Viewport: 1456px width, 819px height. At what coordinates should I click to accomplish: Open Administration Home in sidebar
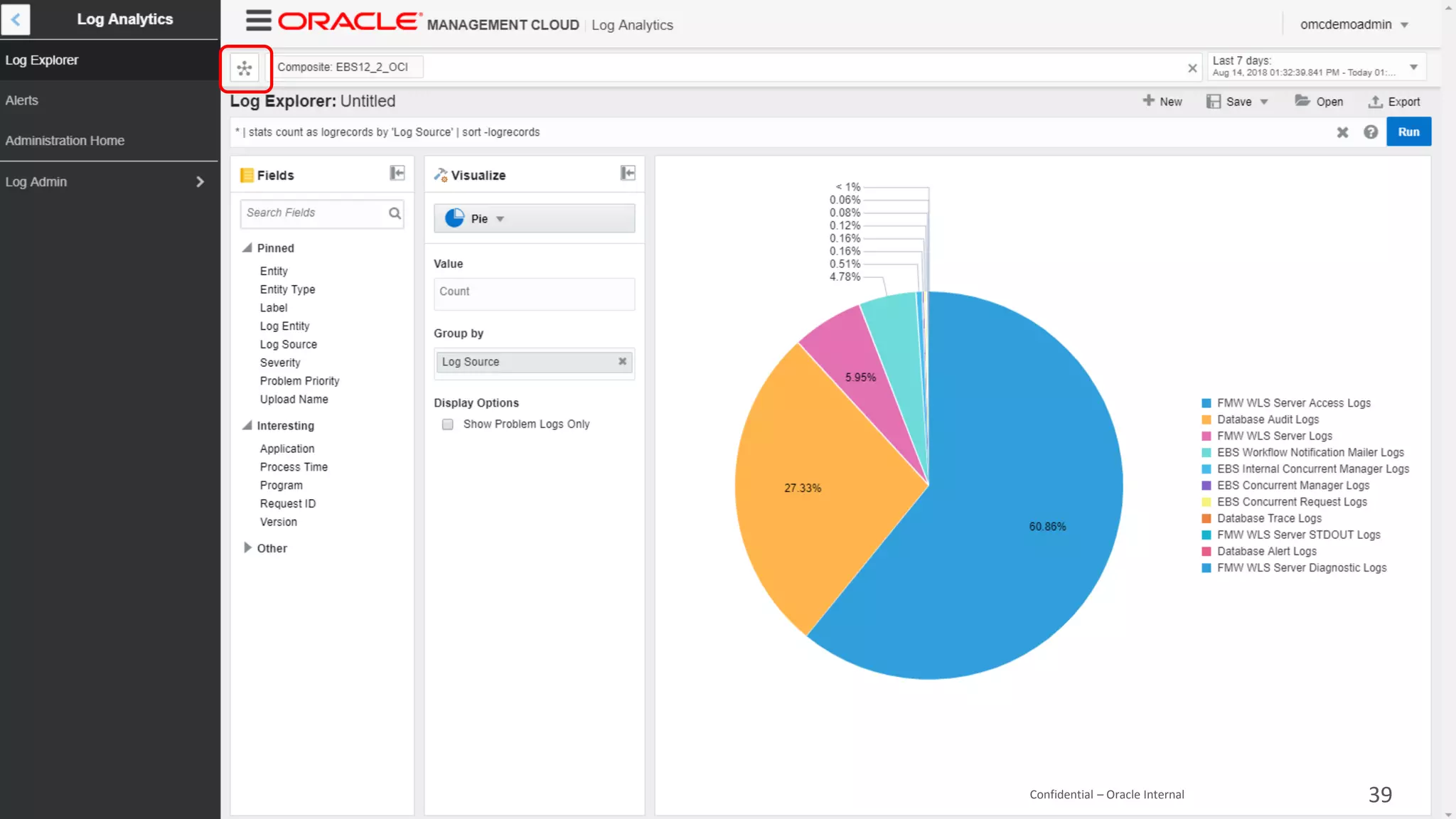coord(109,141)
